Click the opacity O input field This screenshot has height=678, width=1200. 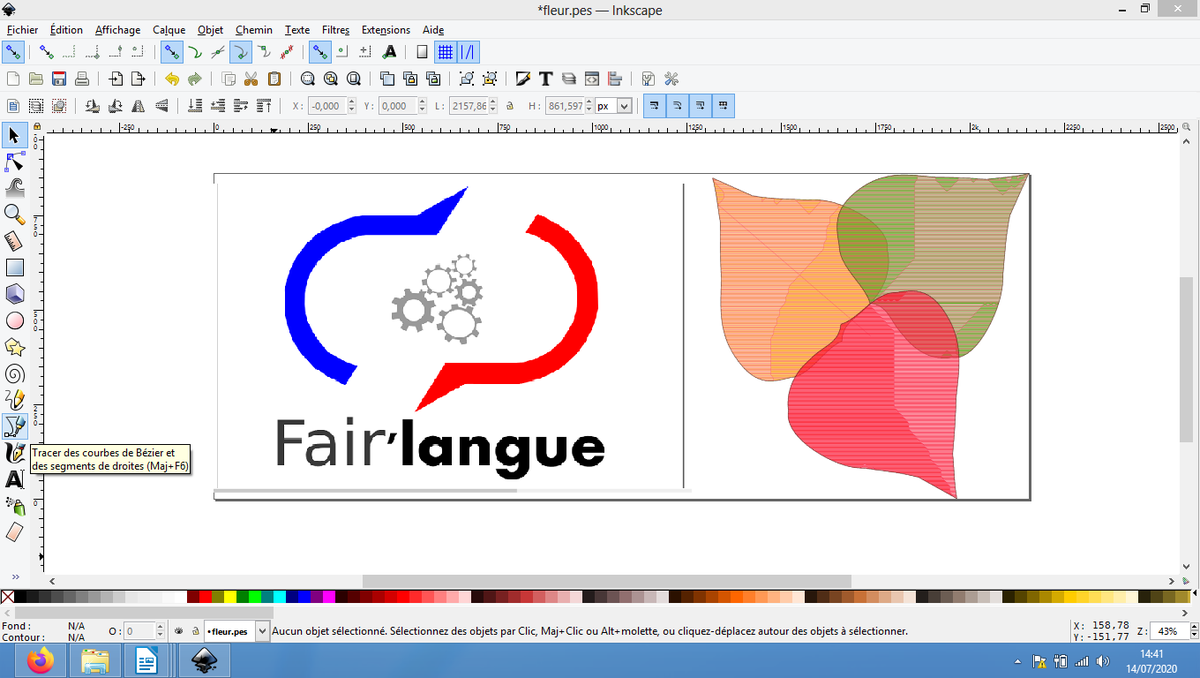pyautogui.click(x=139, y=631)
